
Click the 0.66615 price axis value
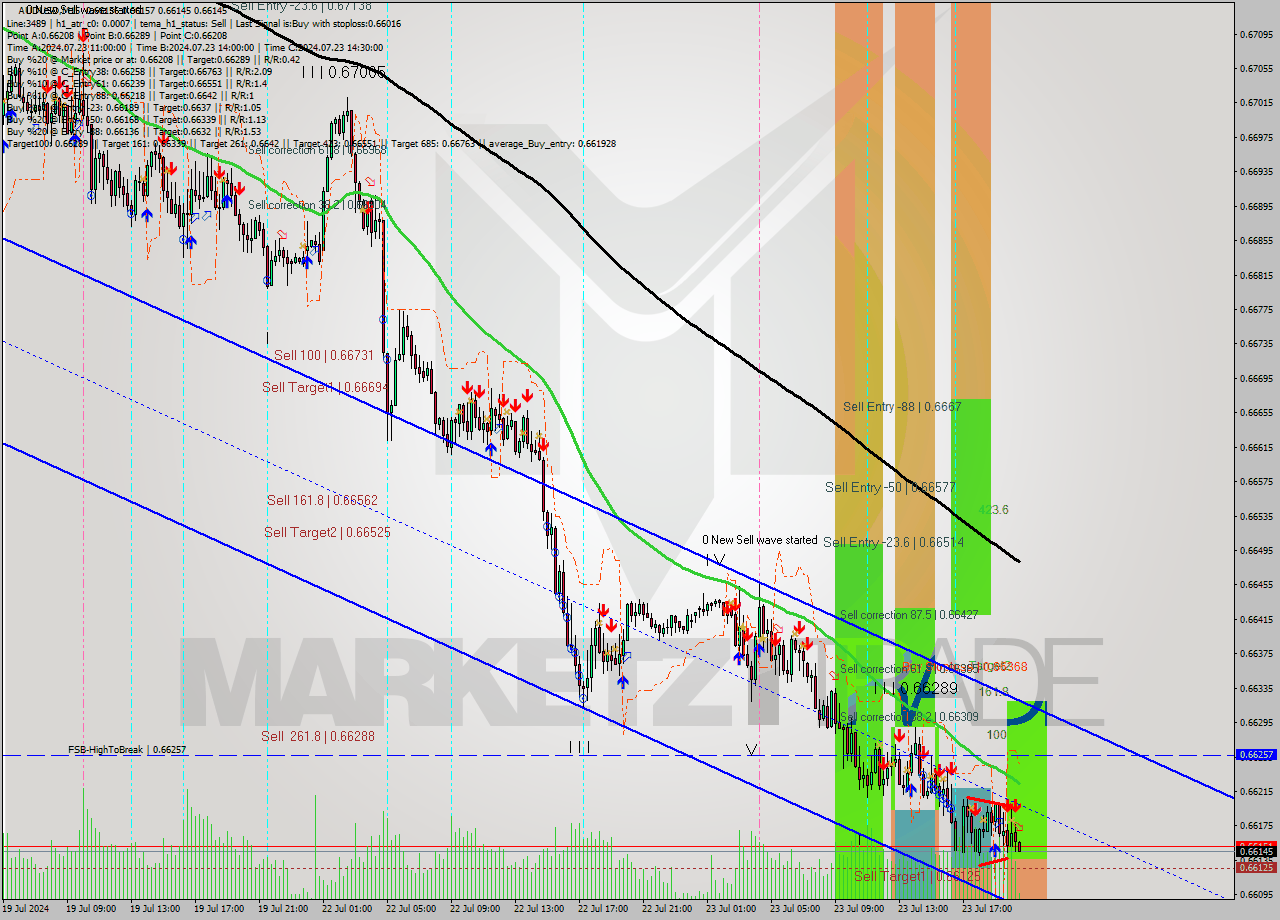click(x=1256, y=448)
